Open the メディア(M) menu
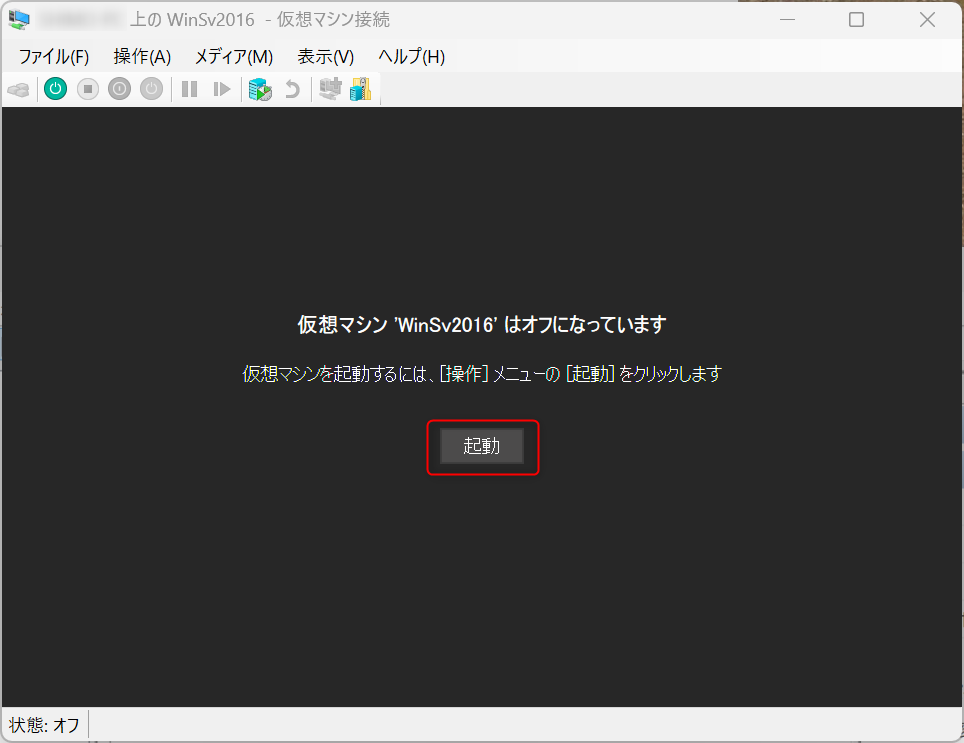 pos(233,57)
